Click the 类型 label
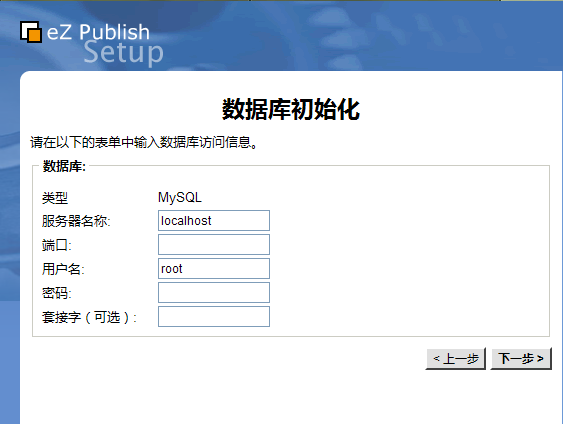563x424 pixels. tap(55, 197)
